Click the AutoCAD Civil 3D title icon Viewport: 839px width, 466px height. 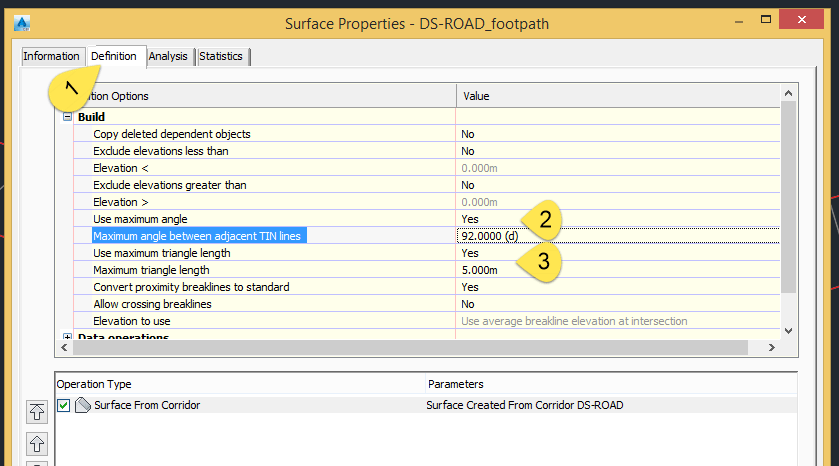(22, 24)
